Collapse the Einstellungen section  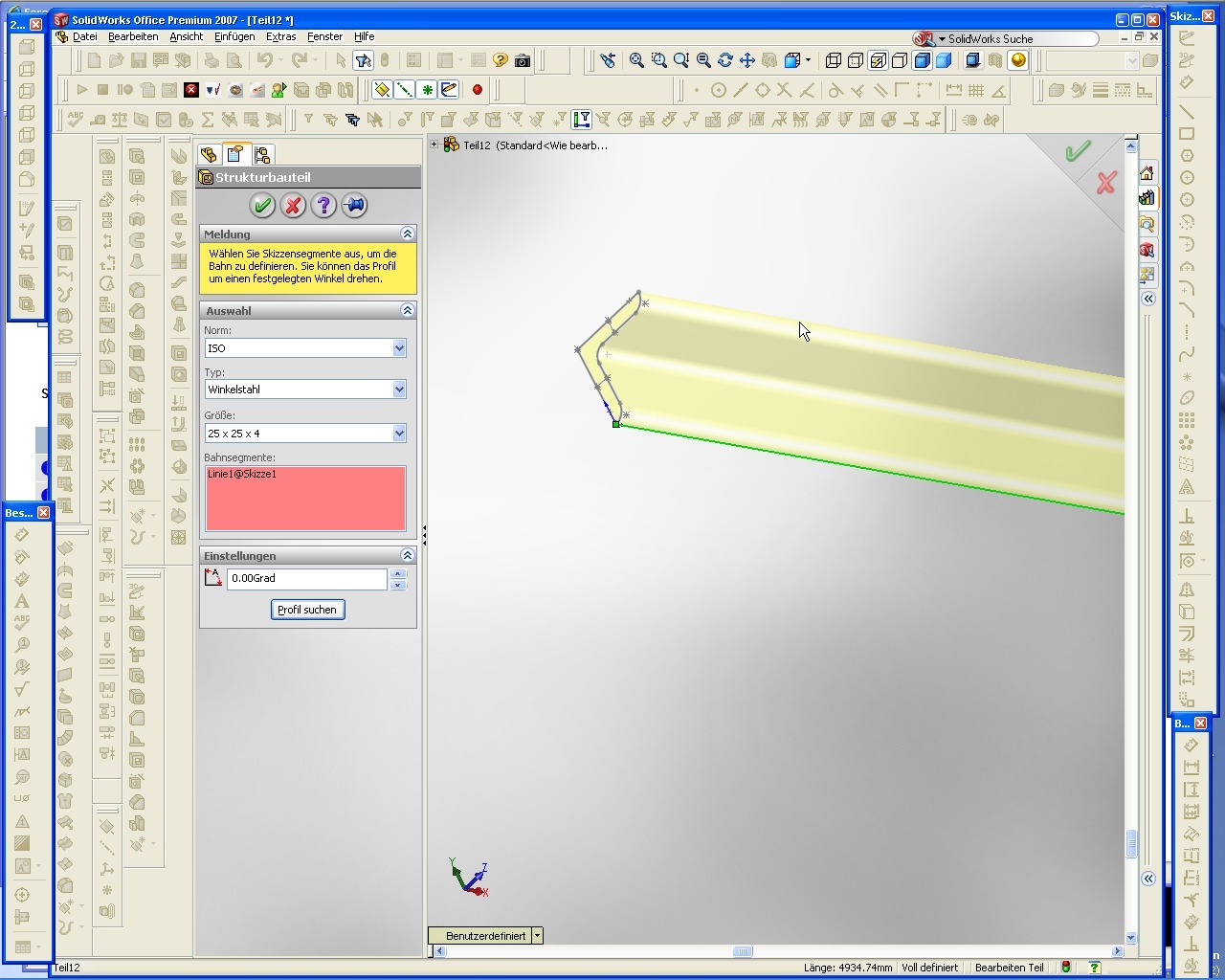407,555
